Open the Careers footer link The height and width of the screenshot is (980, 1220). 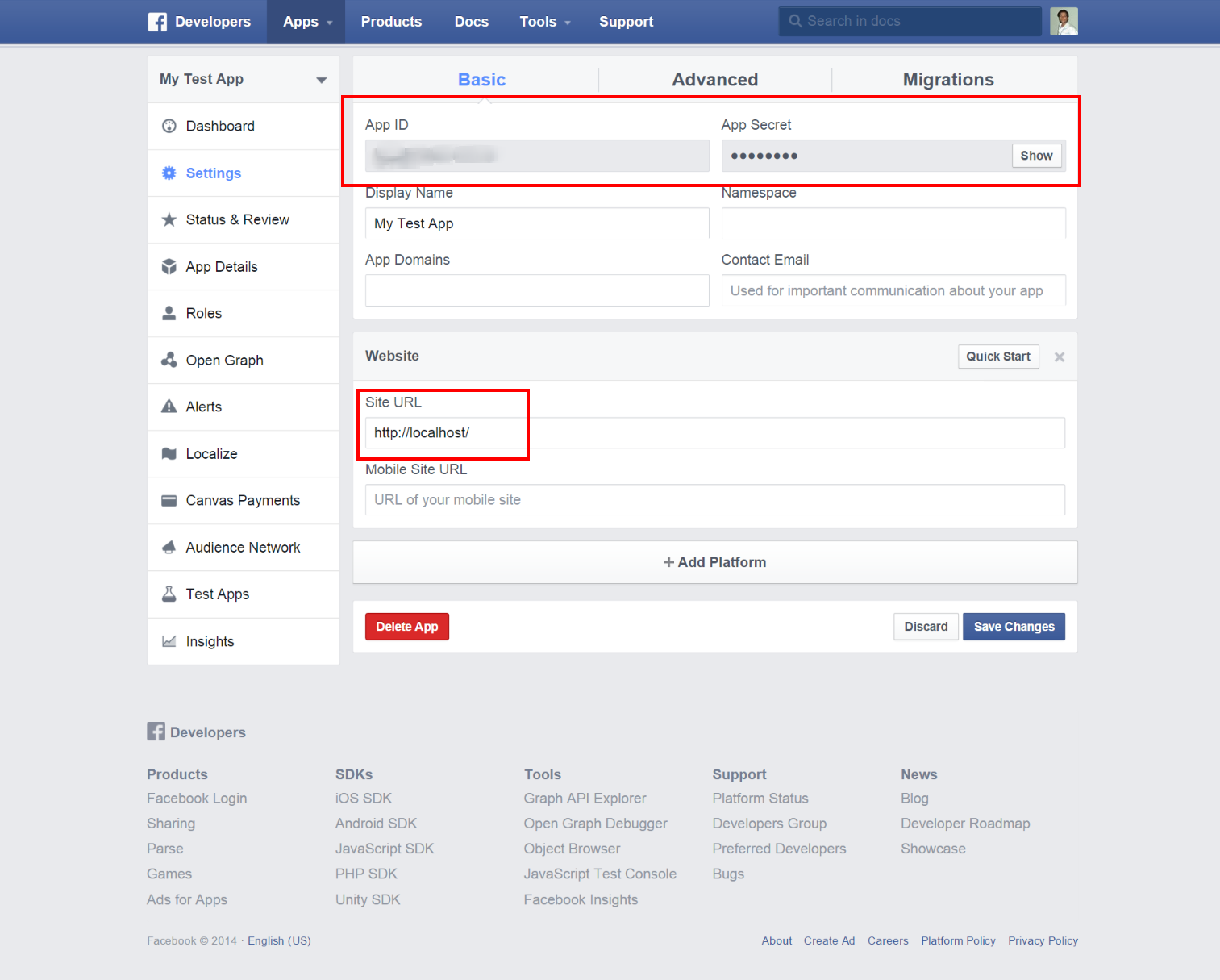(888, 940)
